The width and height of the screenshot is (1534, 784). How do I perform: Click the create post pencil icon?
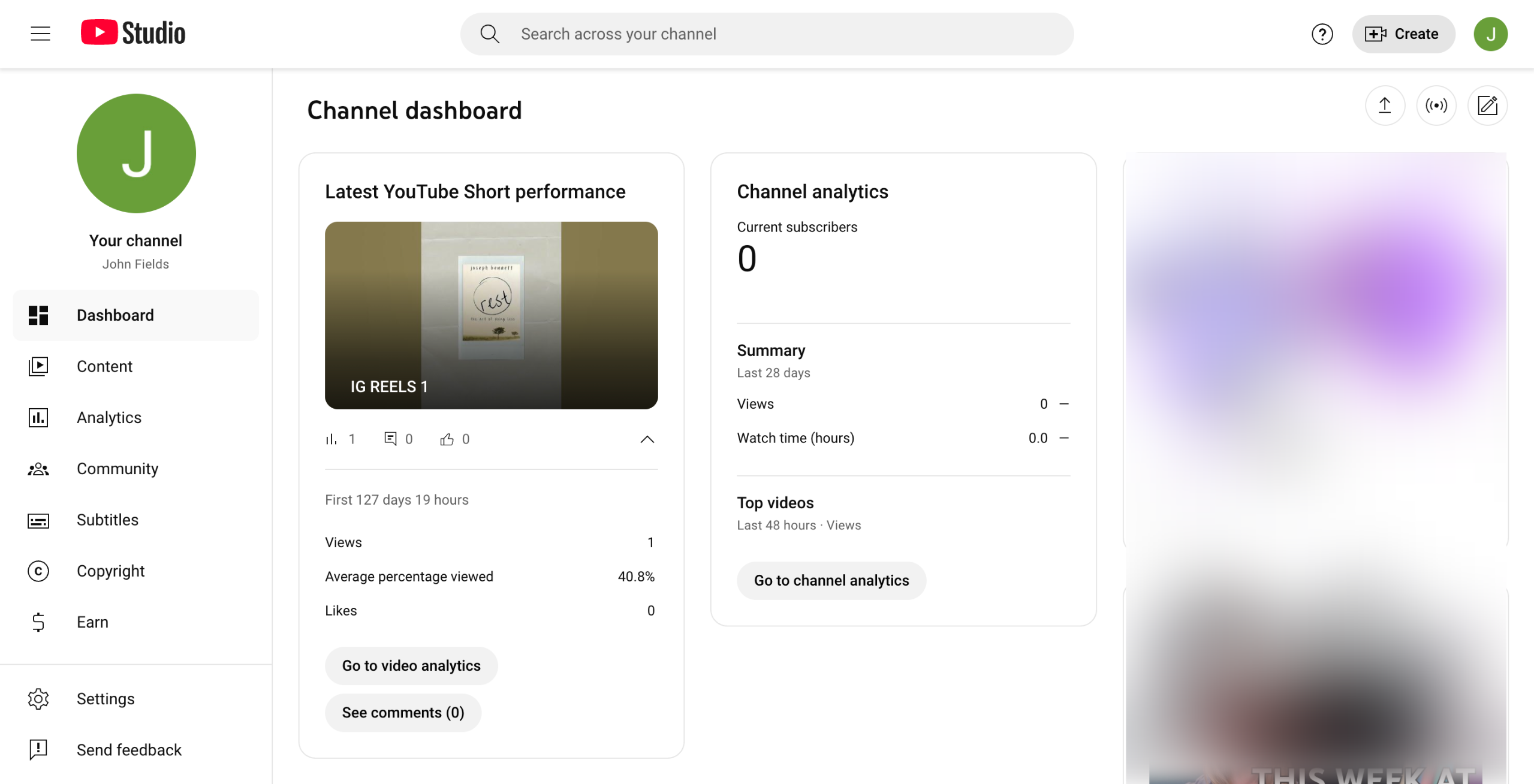click(x=1487, y=106)
